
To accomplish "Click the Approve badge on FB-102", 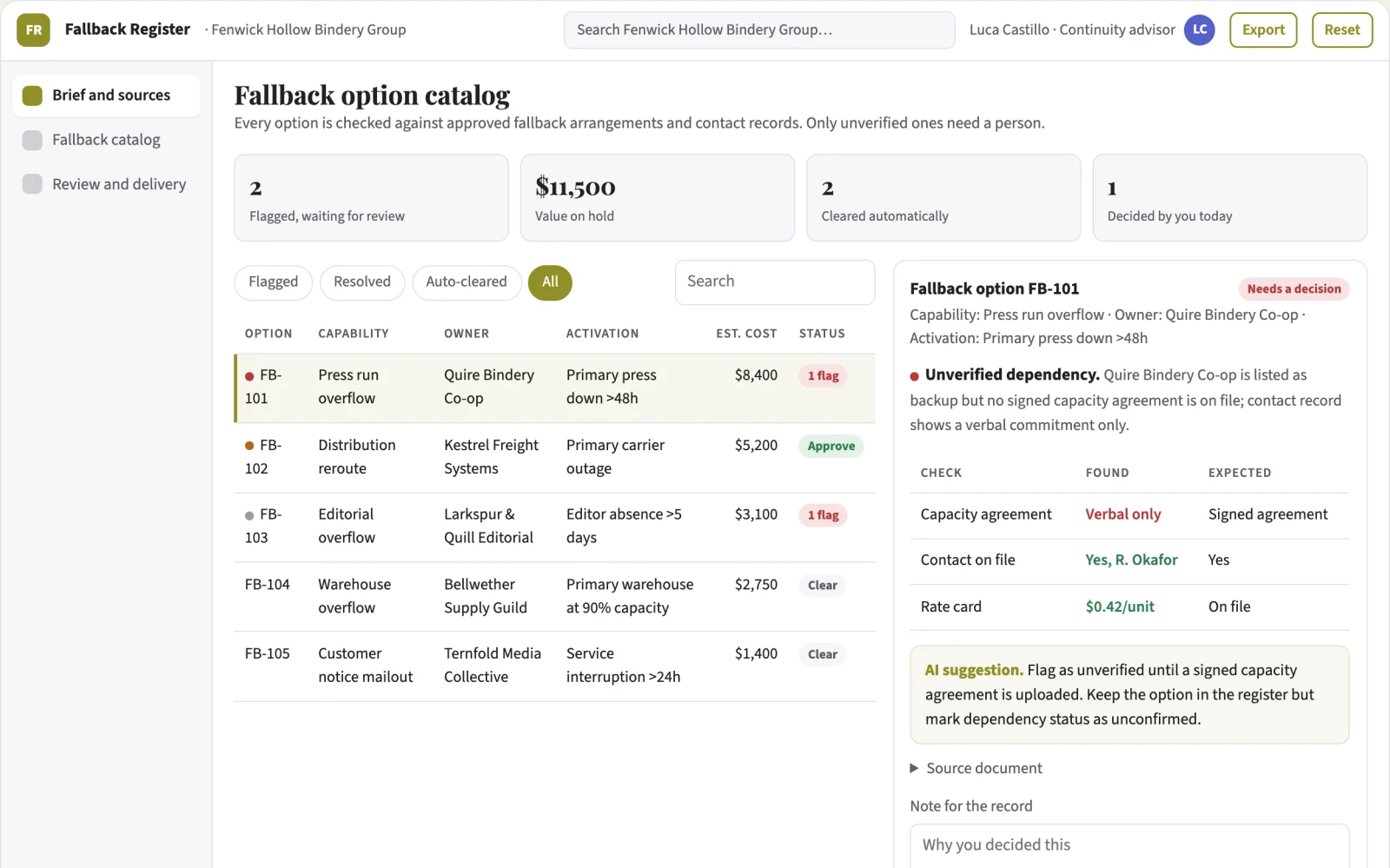I will 831,447.
